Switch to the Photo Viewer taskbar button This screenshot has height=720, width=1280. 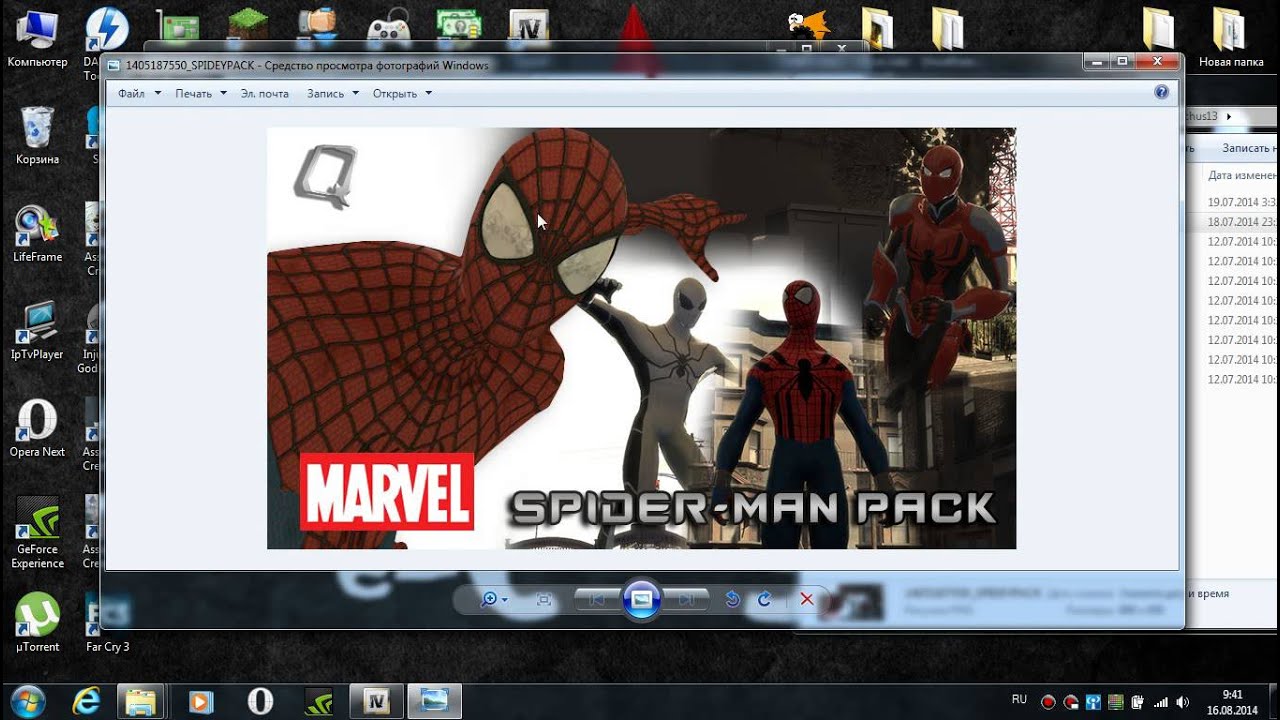point(435,701)
